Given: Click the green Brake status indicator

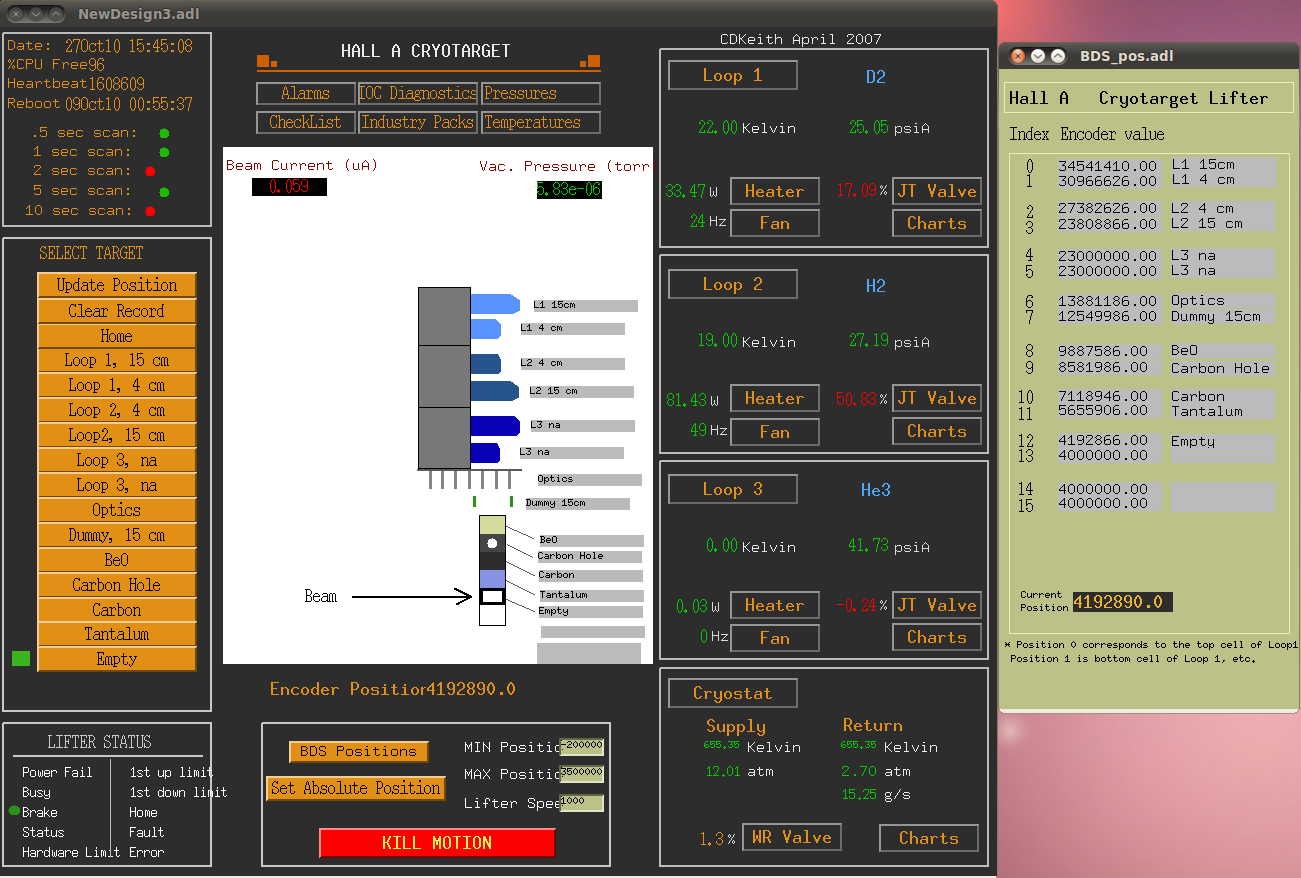Looking at the screenshot, I should click(15, 811).
